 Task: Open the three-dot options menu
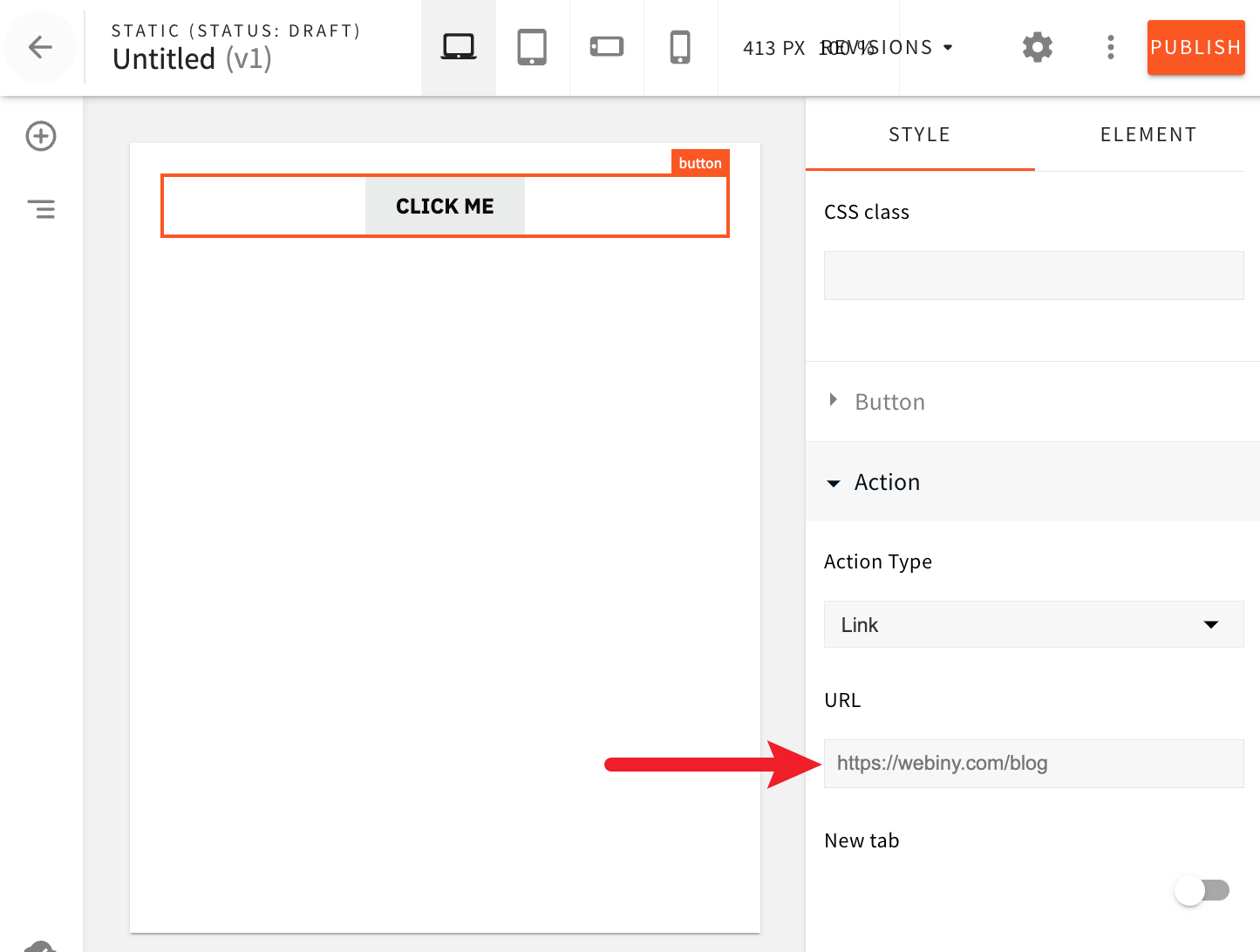[x=1110, y=47]
